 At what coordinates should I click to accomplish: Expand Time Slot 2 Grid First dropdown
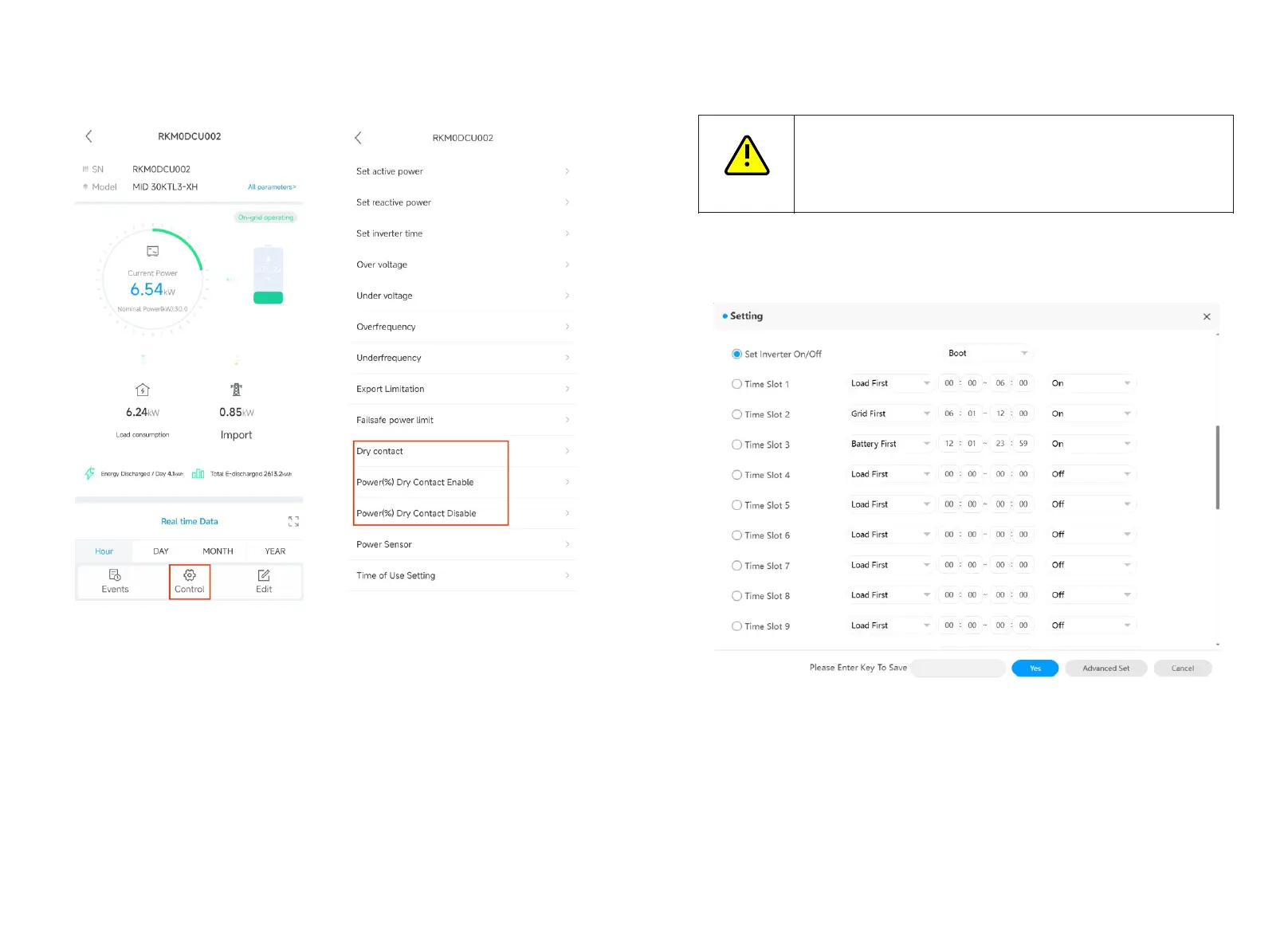point(889,414)
